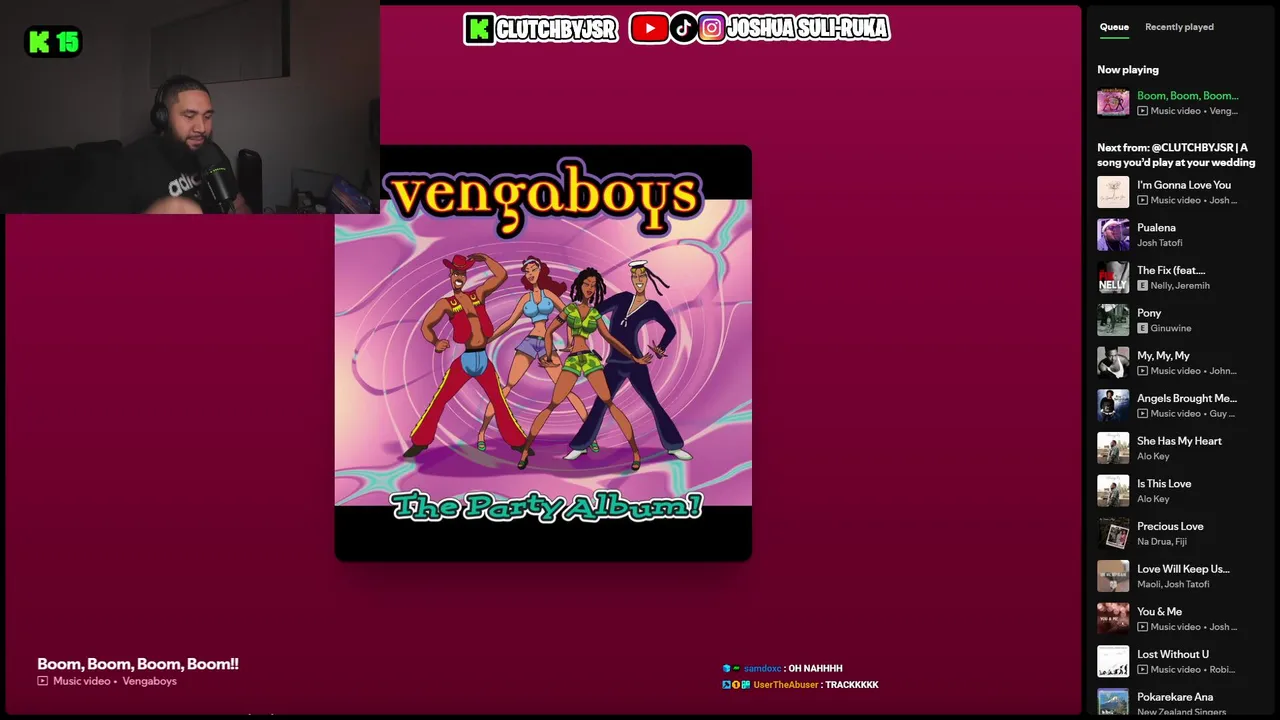Click music video icon under My, My, My
The width and height of the screenshot is (1280, 720).
(1142, 371)
